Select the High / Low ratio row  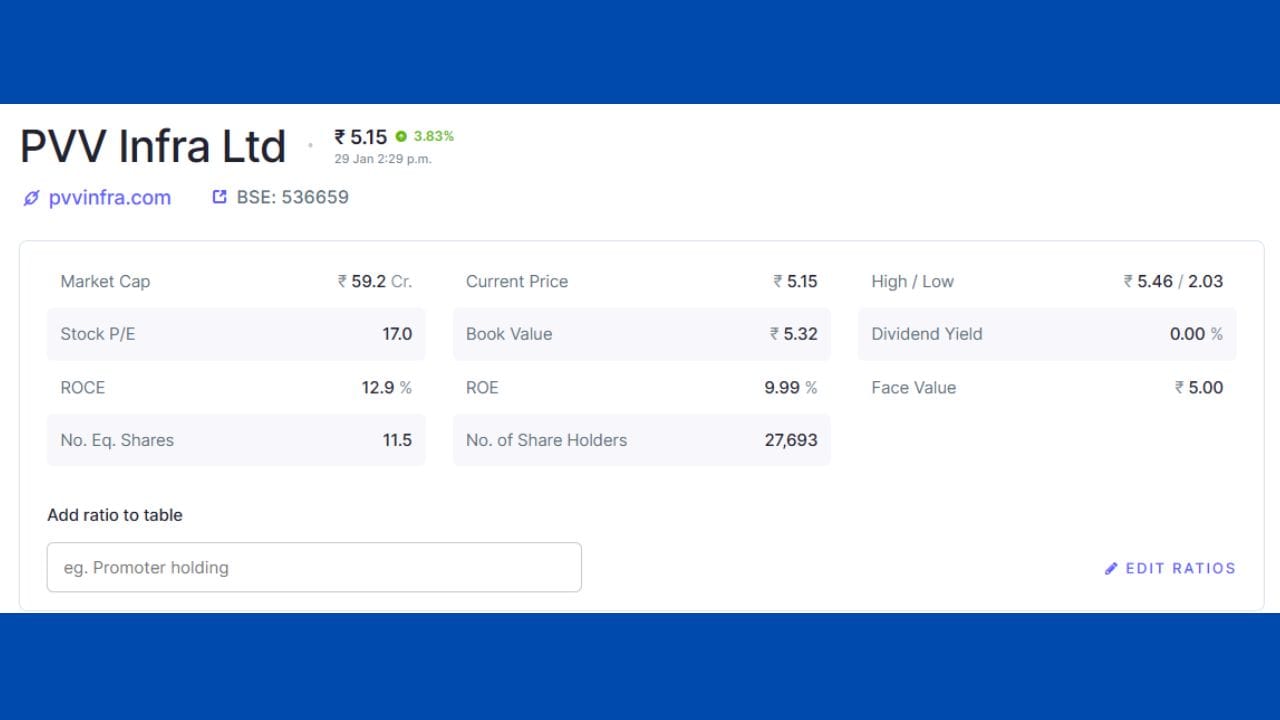click(1047, 282)
